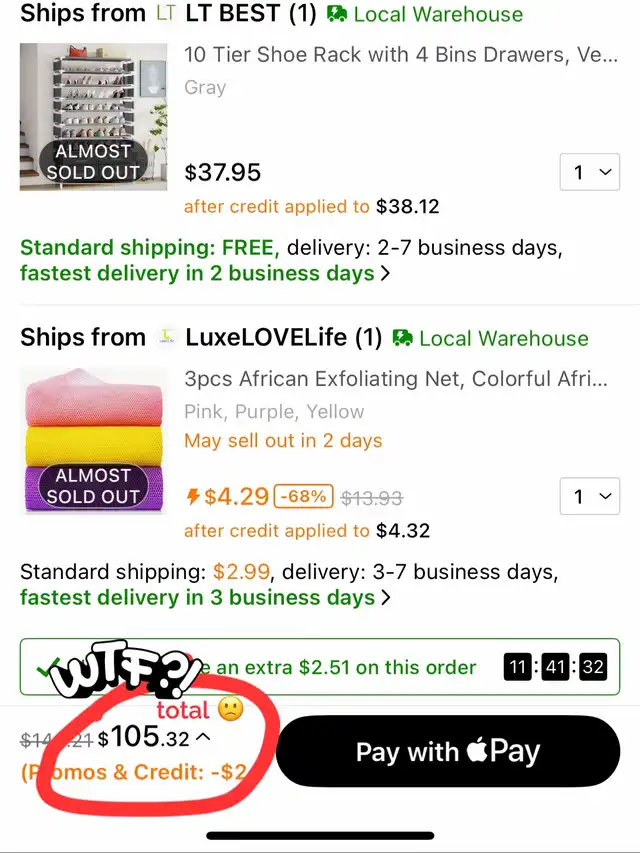Open quantity dropdown for the shoe rack

coord(590,172)
